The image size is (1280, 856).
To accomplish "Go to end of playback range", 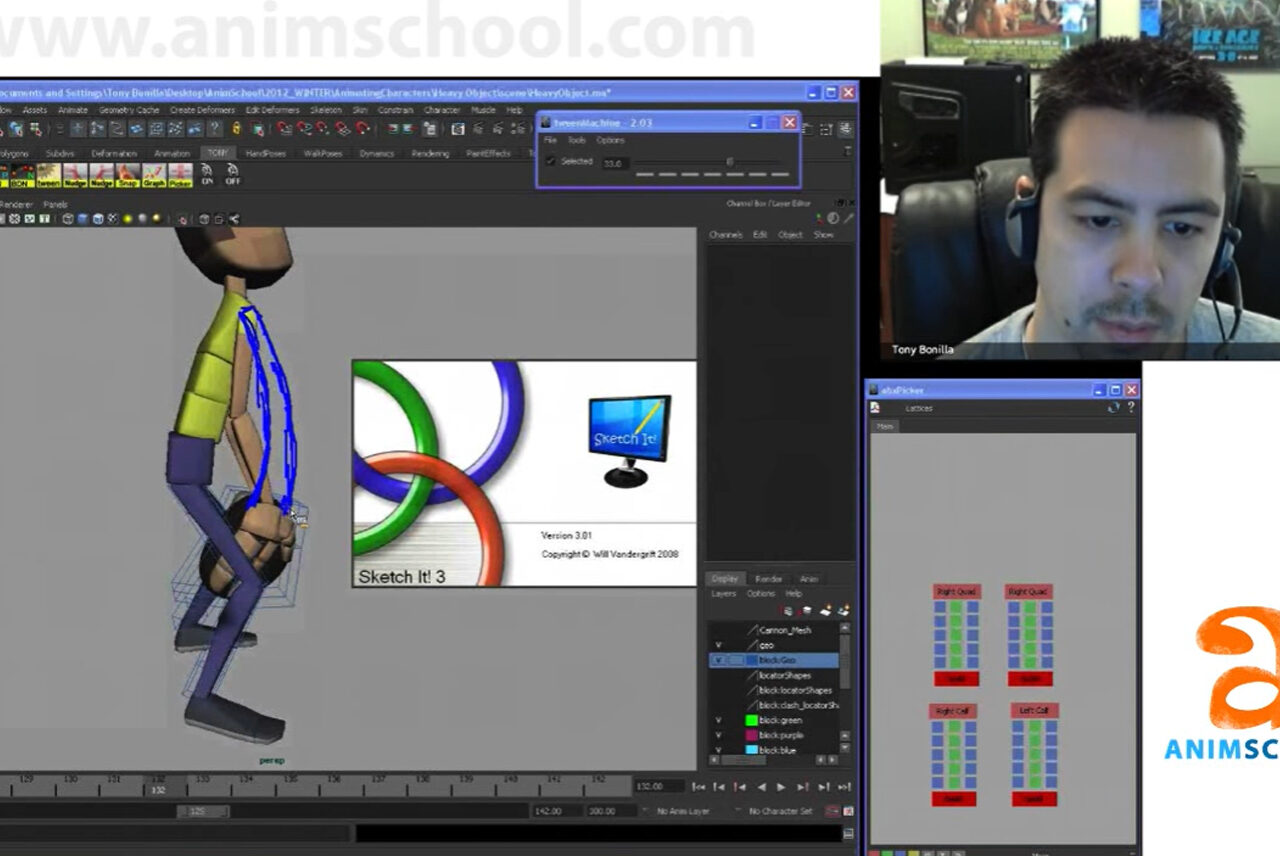I will point(844,787).
